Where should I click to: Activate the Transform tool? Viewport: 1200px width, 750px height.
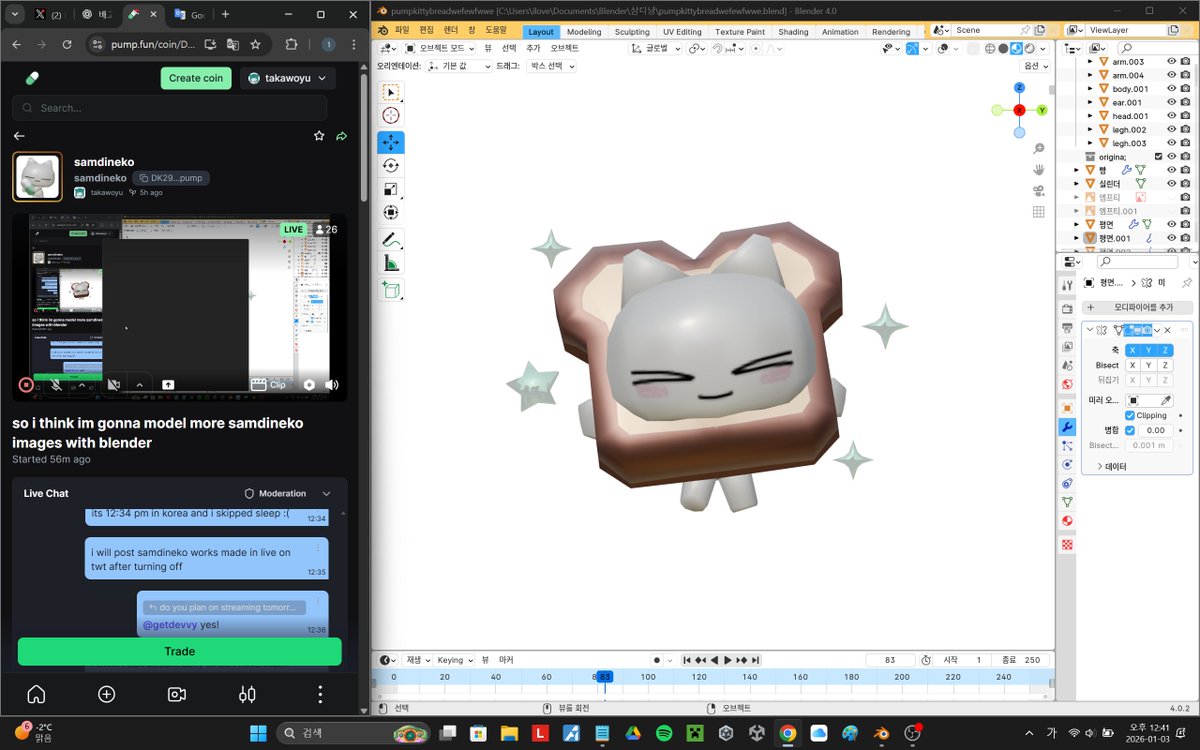391,212
